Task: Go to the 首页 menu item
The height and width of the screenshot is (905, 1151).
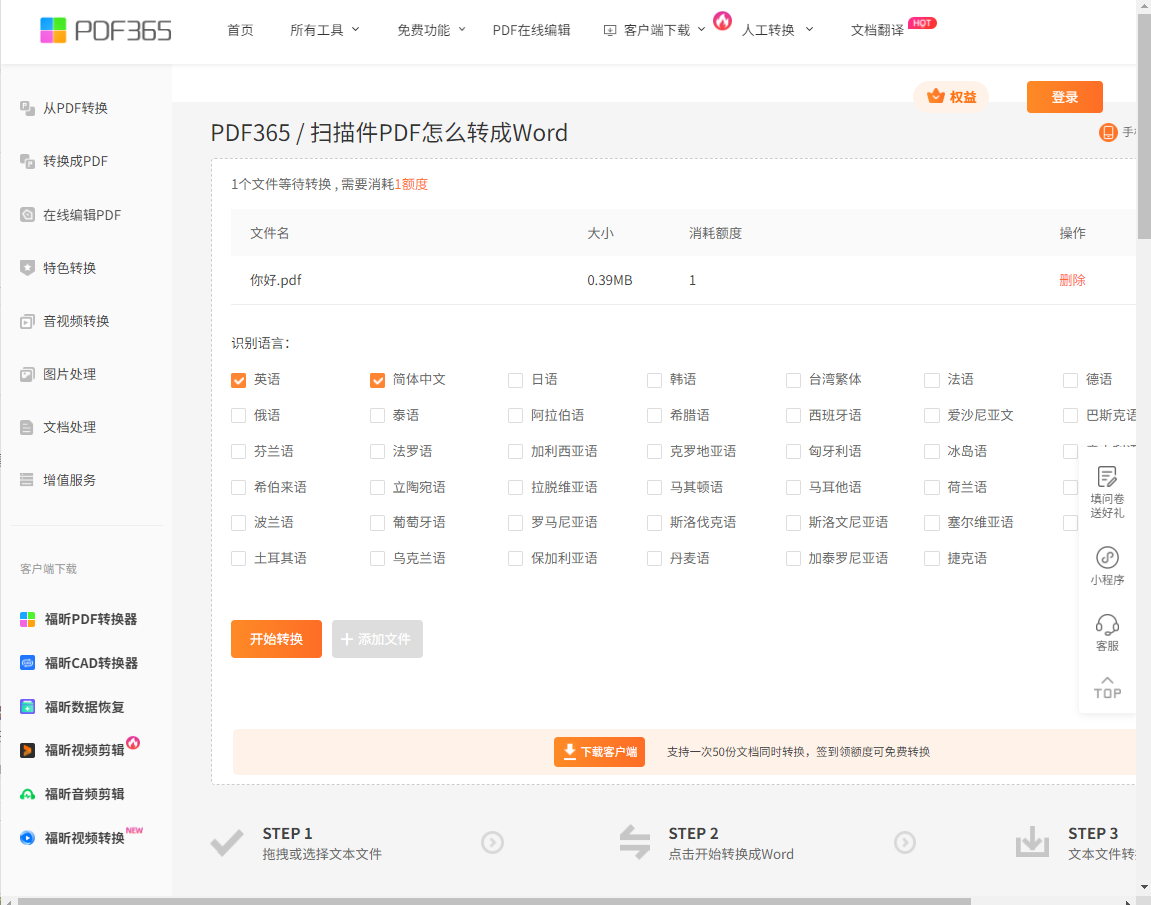Action: pos(240,30)
